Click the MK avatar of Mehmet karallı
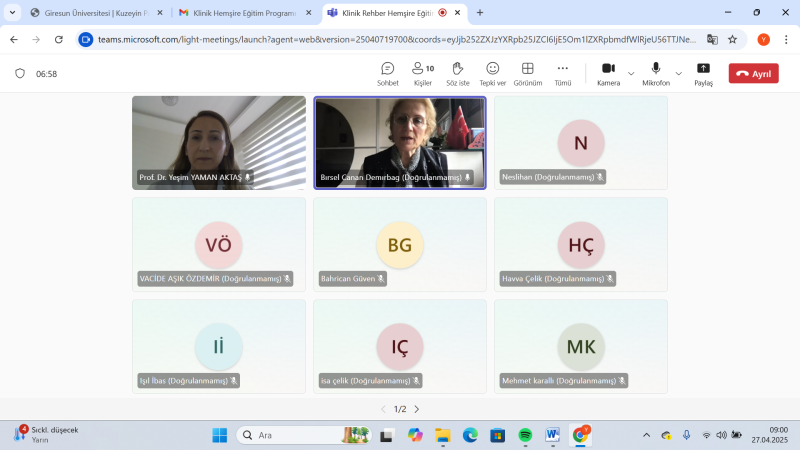The height and width of the screenshot is (450, 800). pos(581,346)
